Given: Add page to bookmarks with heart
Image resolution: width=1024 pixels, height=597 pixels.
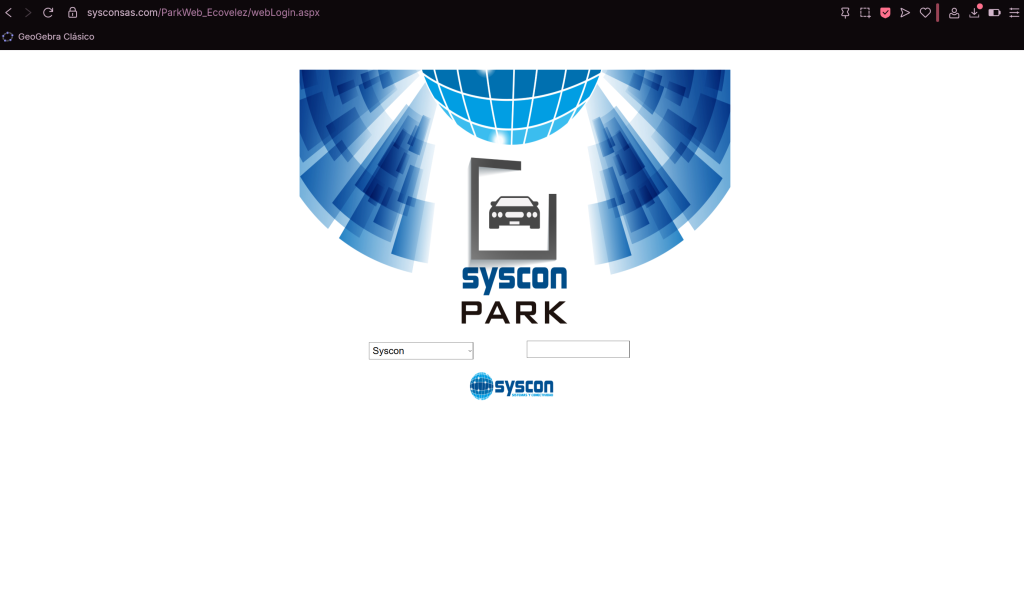Looking at the screenshot, I should [925, 12].
